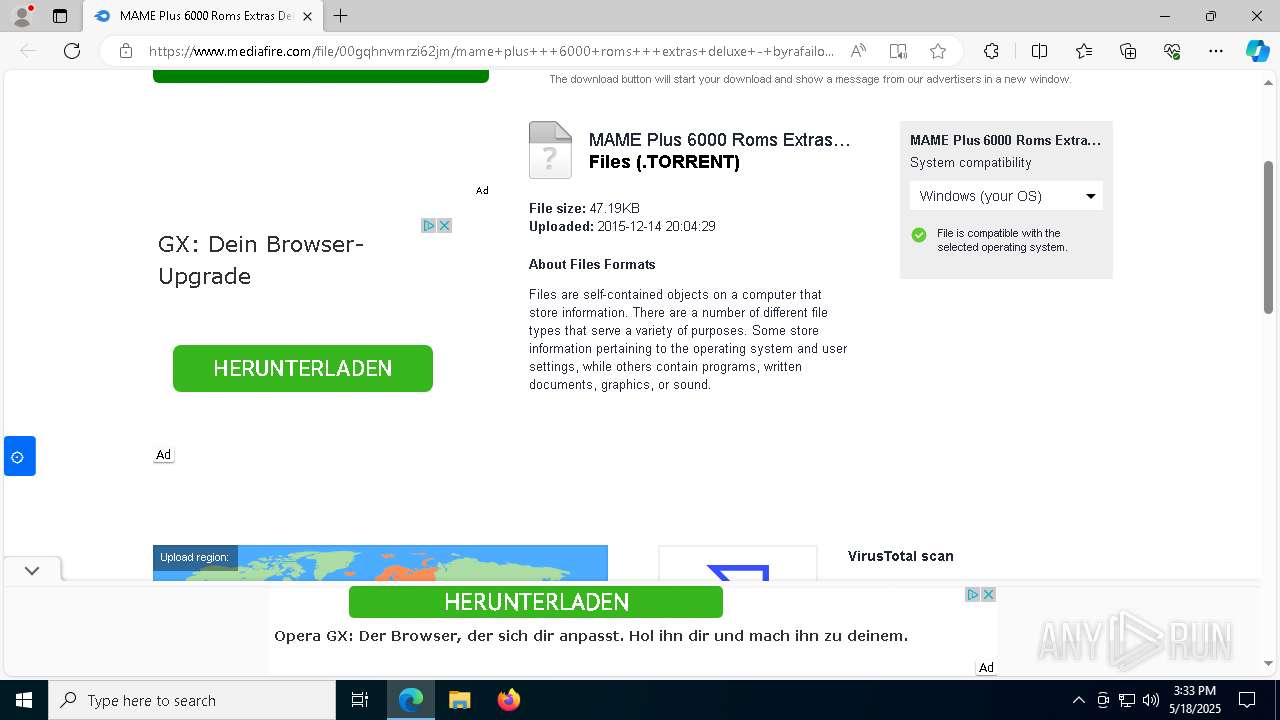Click the mediafire URL address bar
Screen dimensions: 1280x720
point(490,51)
